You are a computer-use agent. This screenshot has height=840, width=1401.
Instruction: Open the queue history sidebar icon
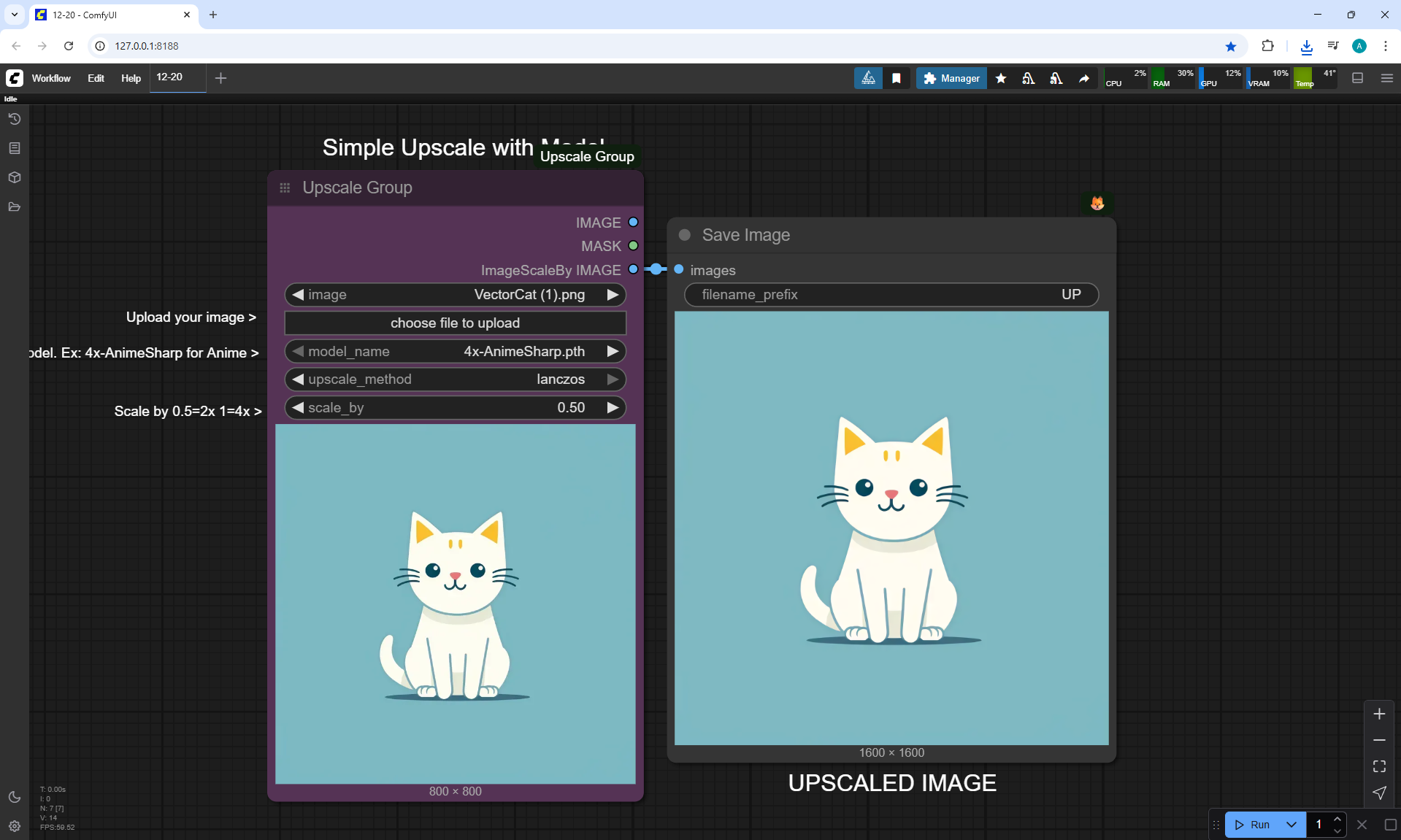pyautogui.click(x=15, y=119)
